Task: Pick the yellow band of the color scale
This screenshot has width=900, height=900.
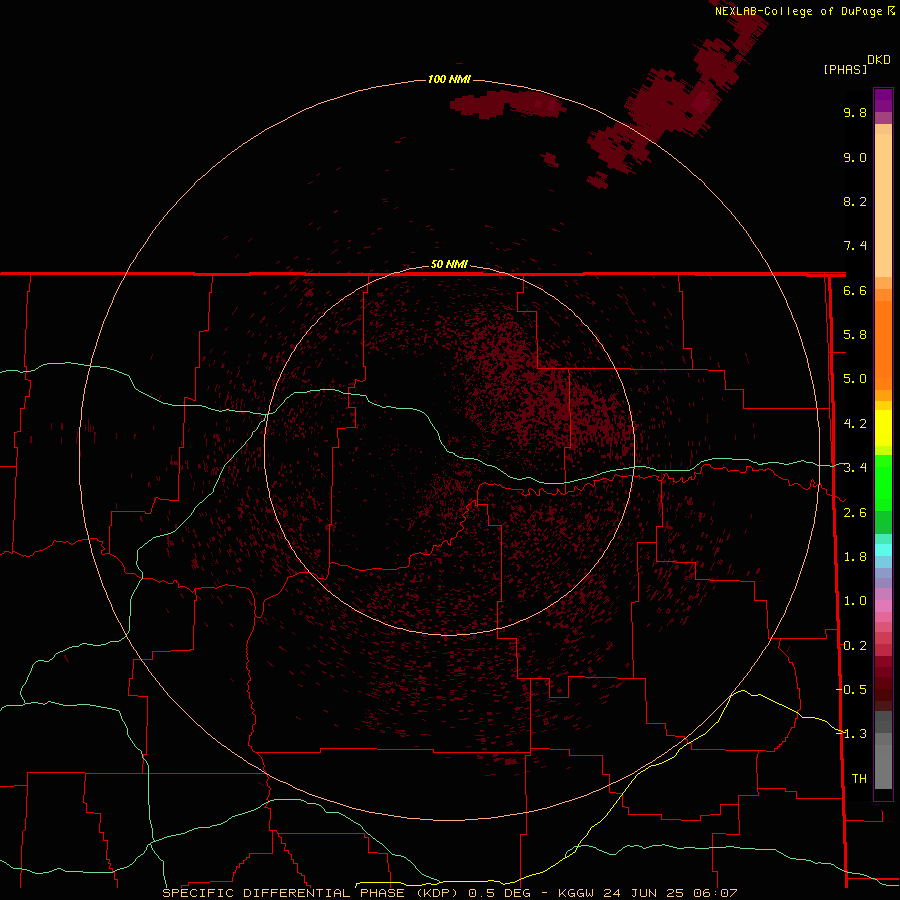Action: point(883,428)
